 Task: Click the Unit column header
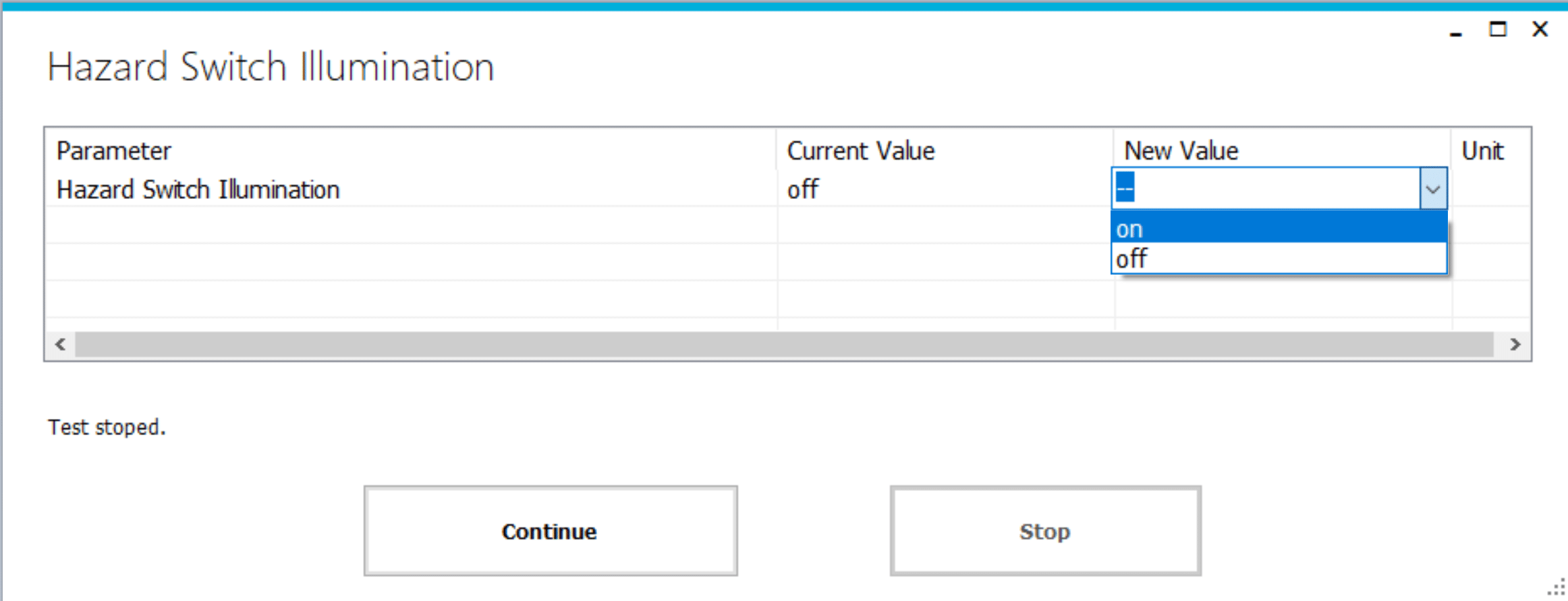(1482, 150)
